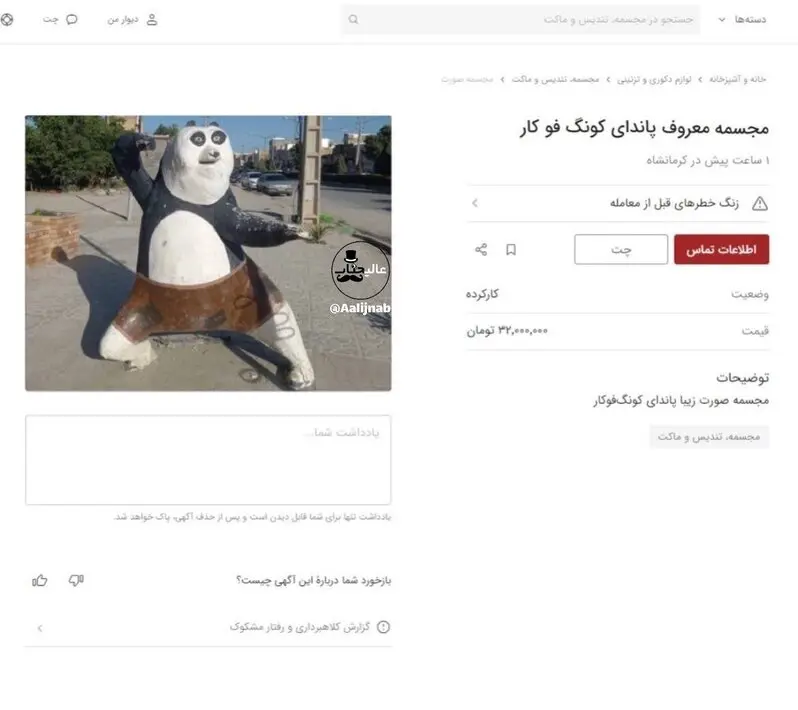This screenshot has width=798, height=710.
Task: Click the share icon beside the bookmark
Action: (481, 250)
